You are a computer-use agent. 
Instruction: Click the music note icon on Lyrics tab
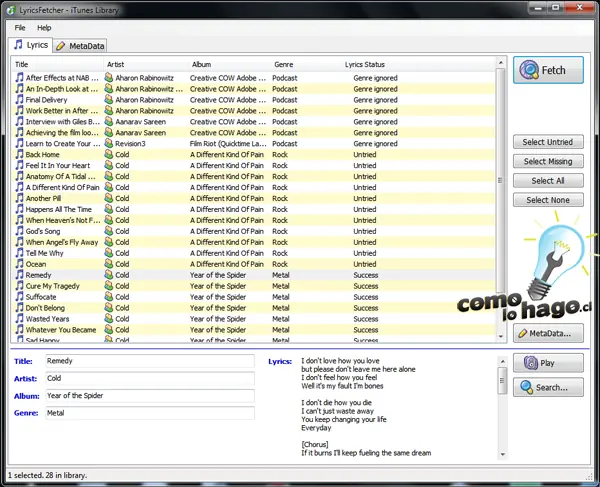18,44
